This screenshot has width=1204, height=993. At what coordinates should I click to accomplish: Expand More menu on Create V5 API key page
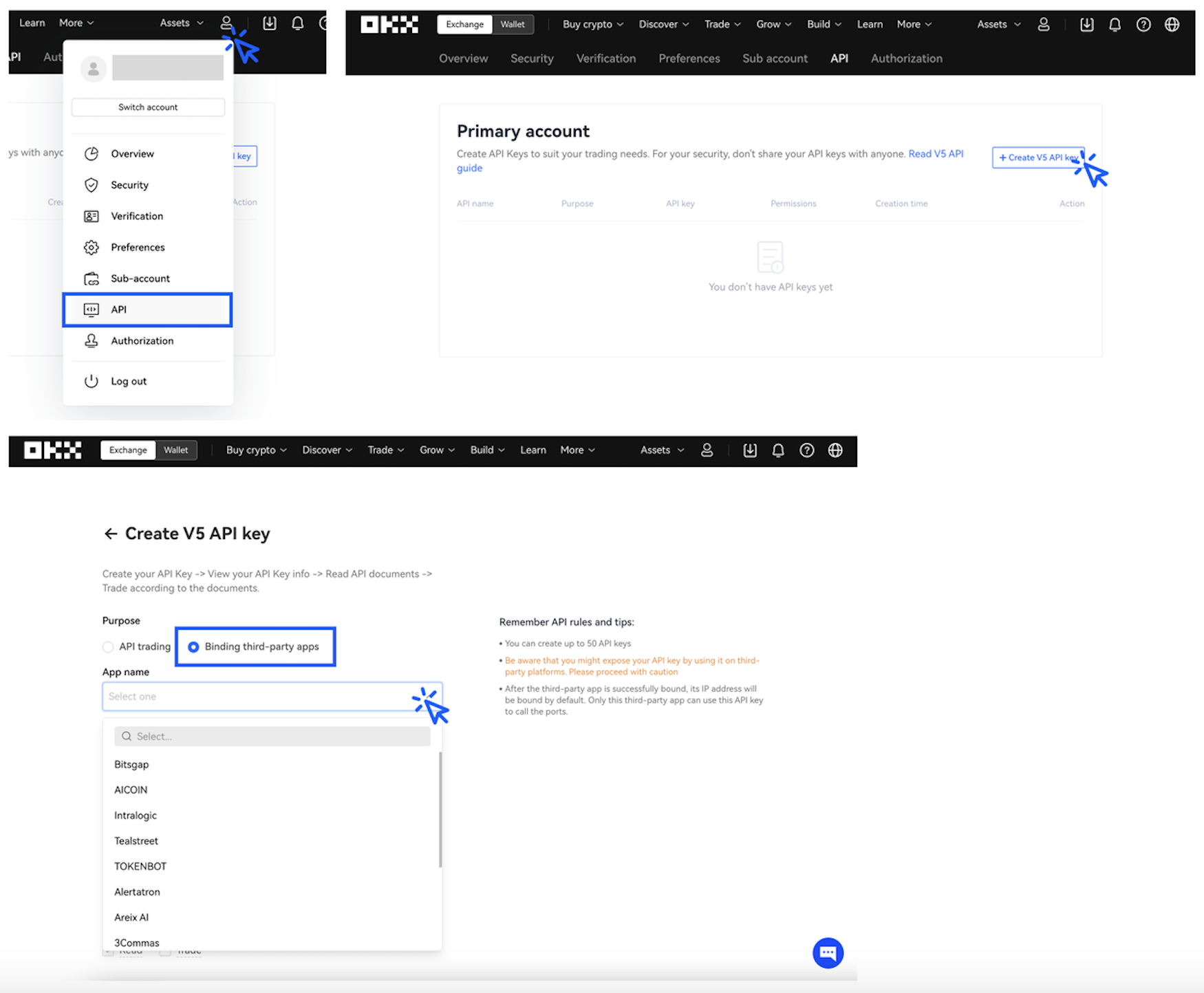pyautogui.click(x=578, y=450)
